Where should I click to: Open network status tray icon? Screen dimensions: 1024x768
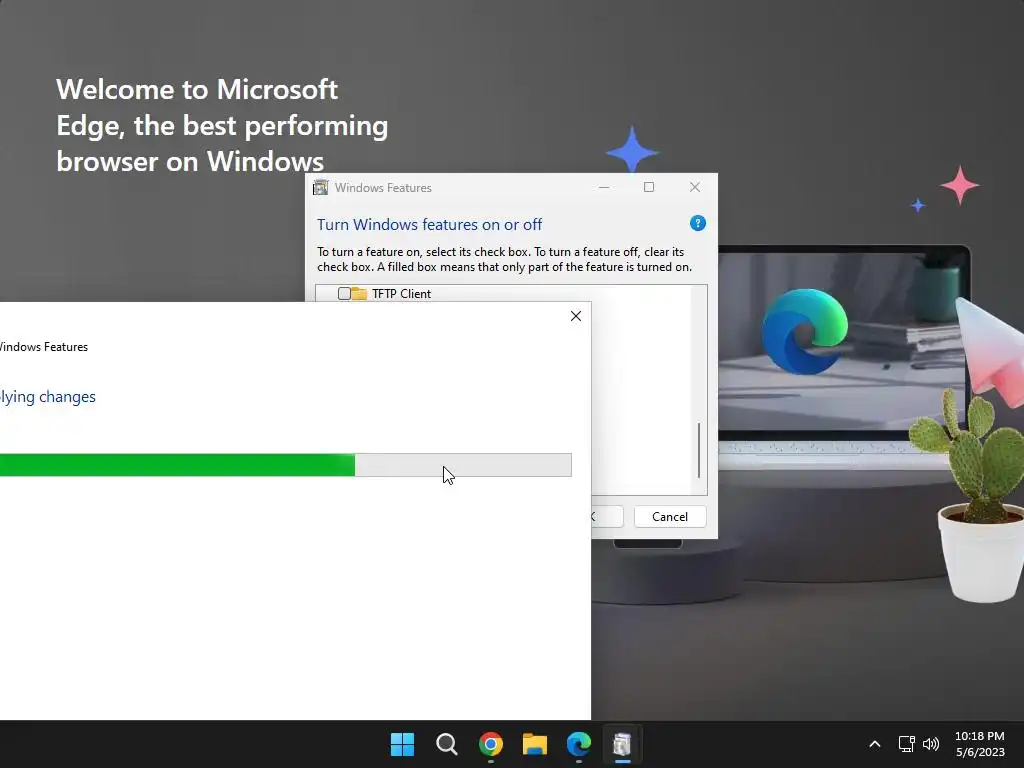pos(906,744)
